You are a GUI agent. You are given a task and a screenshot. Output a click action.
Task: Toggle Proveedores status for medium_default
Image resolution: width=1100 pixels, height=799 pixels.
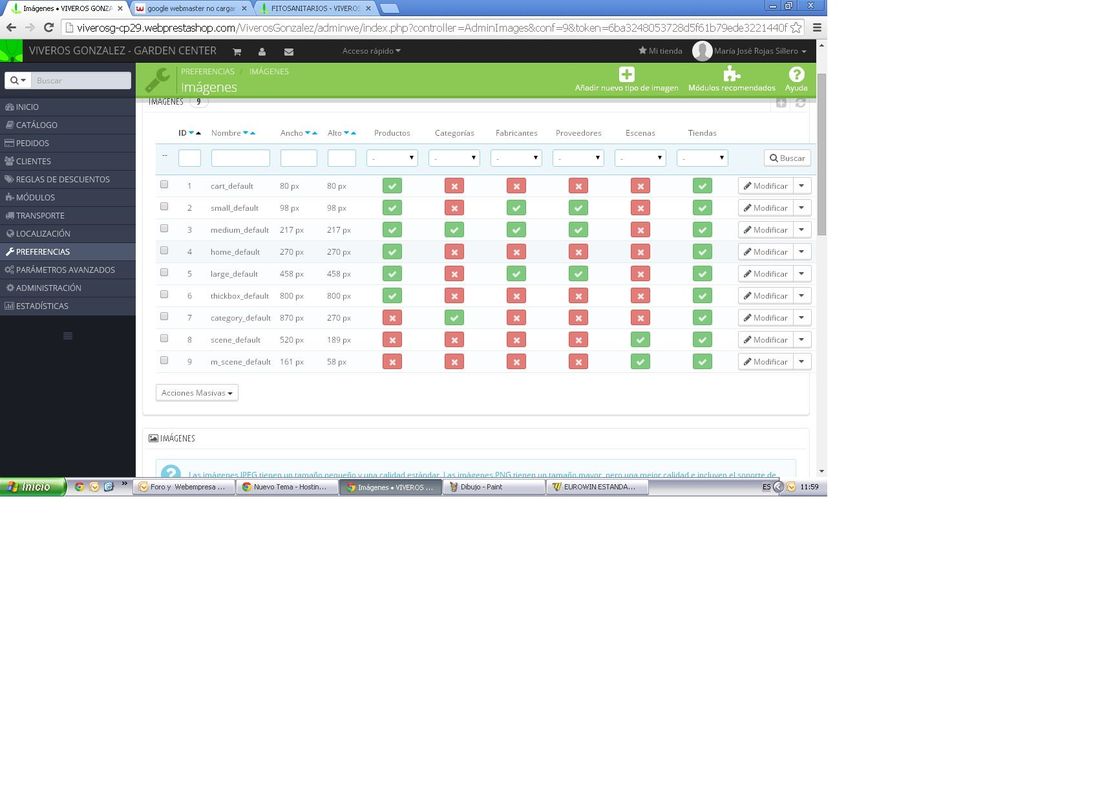(x=578, y=229)
